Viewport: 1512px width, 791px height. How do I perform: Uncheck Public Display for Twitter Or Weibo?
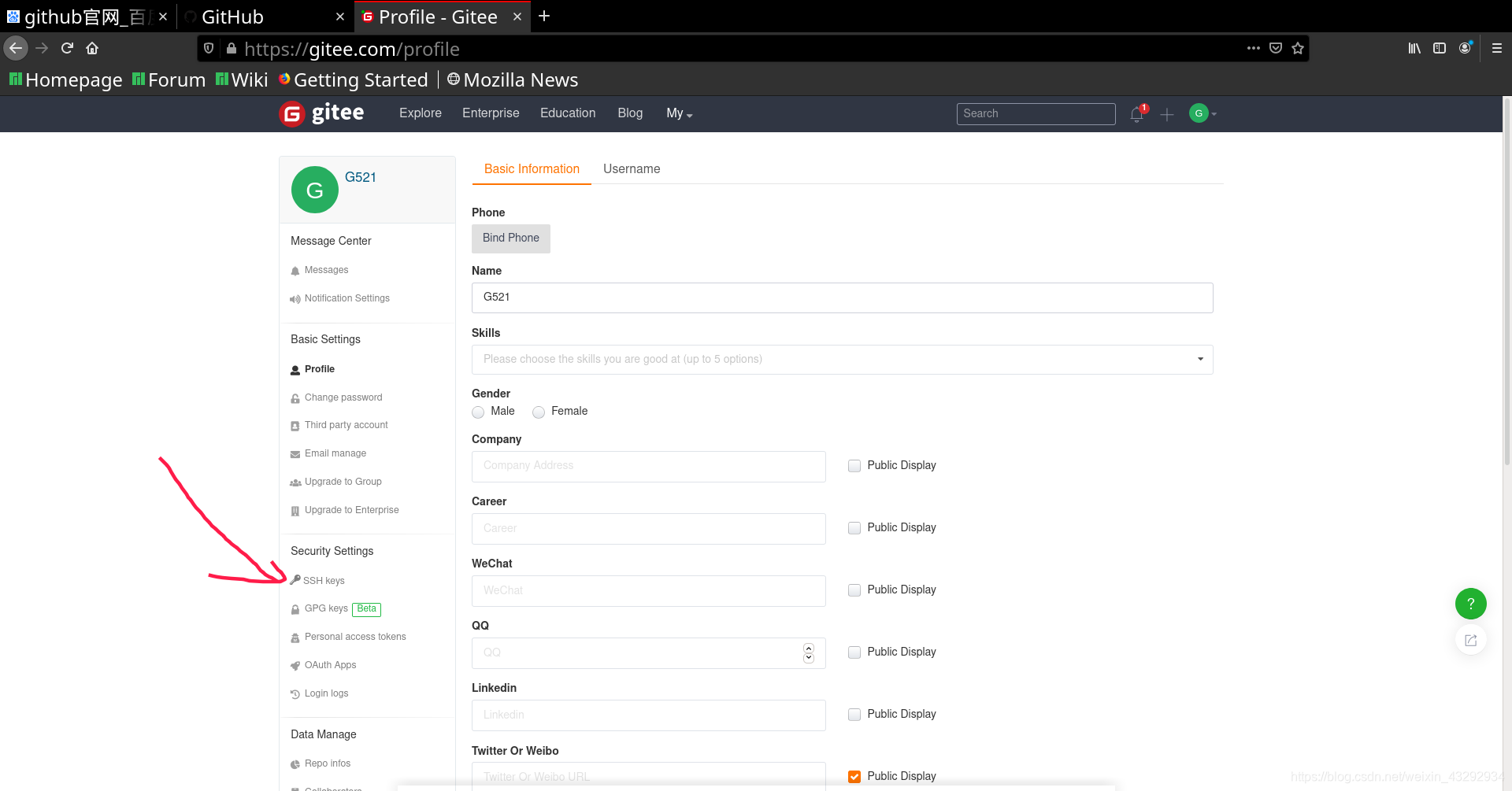pyautogui.click(x=854, y=777)
